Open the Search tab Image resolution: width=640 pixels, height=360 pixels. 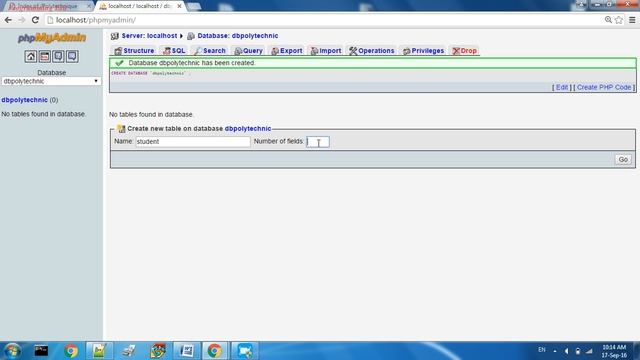point(210,51)
